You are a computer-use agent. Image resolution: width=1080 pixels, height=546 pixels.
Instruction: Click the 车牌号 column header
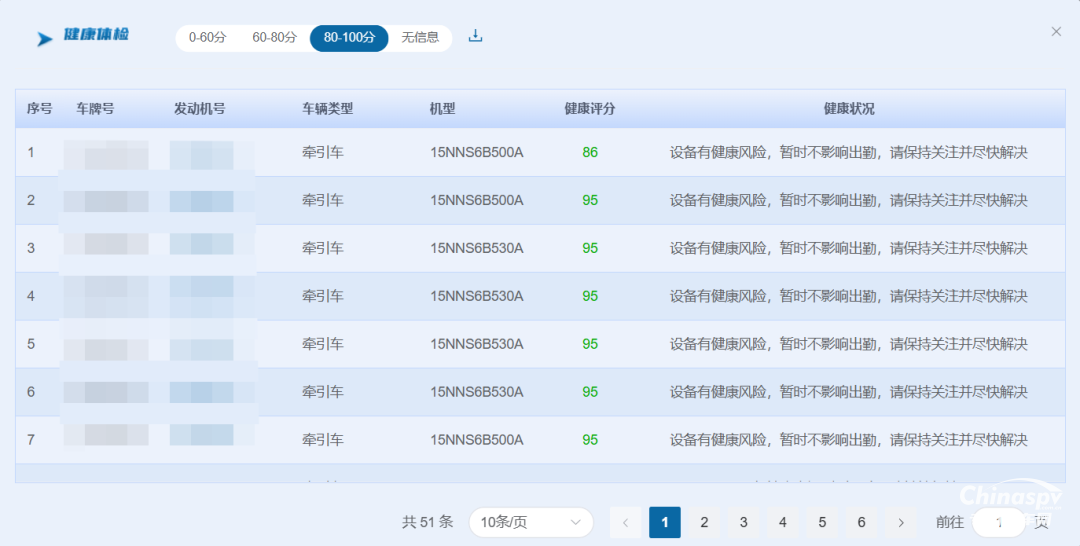coord(95,109)
